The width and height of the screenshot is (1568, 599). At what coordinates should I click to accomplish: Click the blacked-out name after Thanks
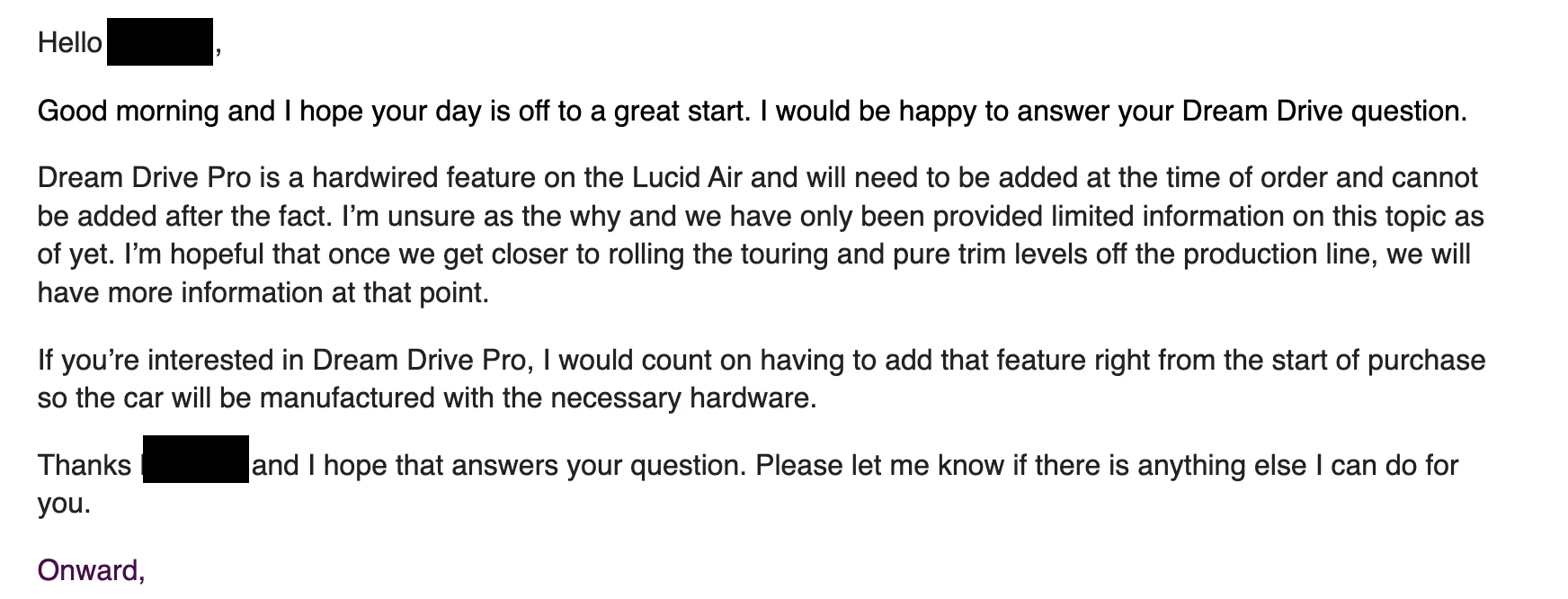point(196,460)
